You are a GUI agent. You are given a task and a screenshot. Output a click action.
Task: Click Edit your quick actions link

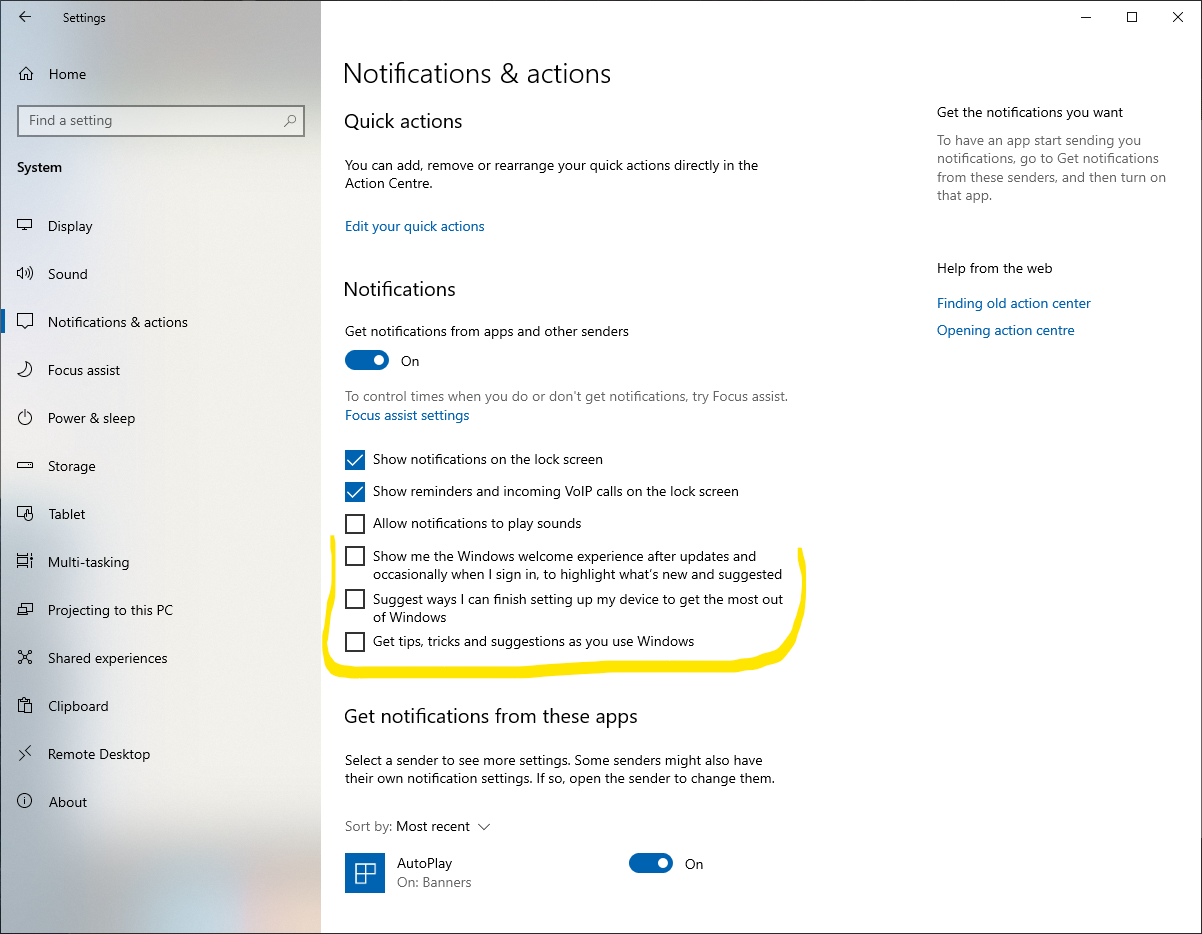click(x=414, y=226)
